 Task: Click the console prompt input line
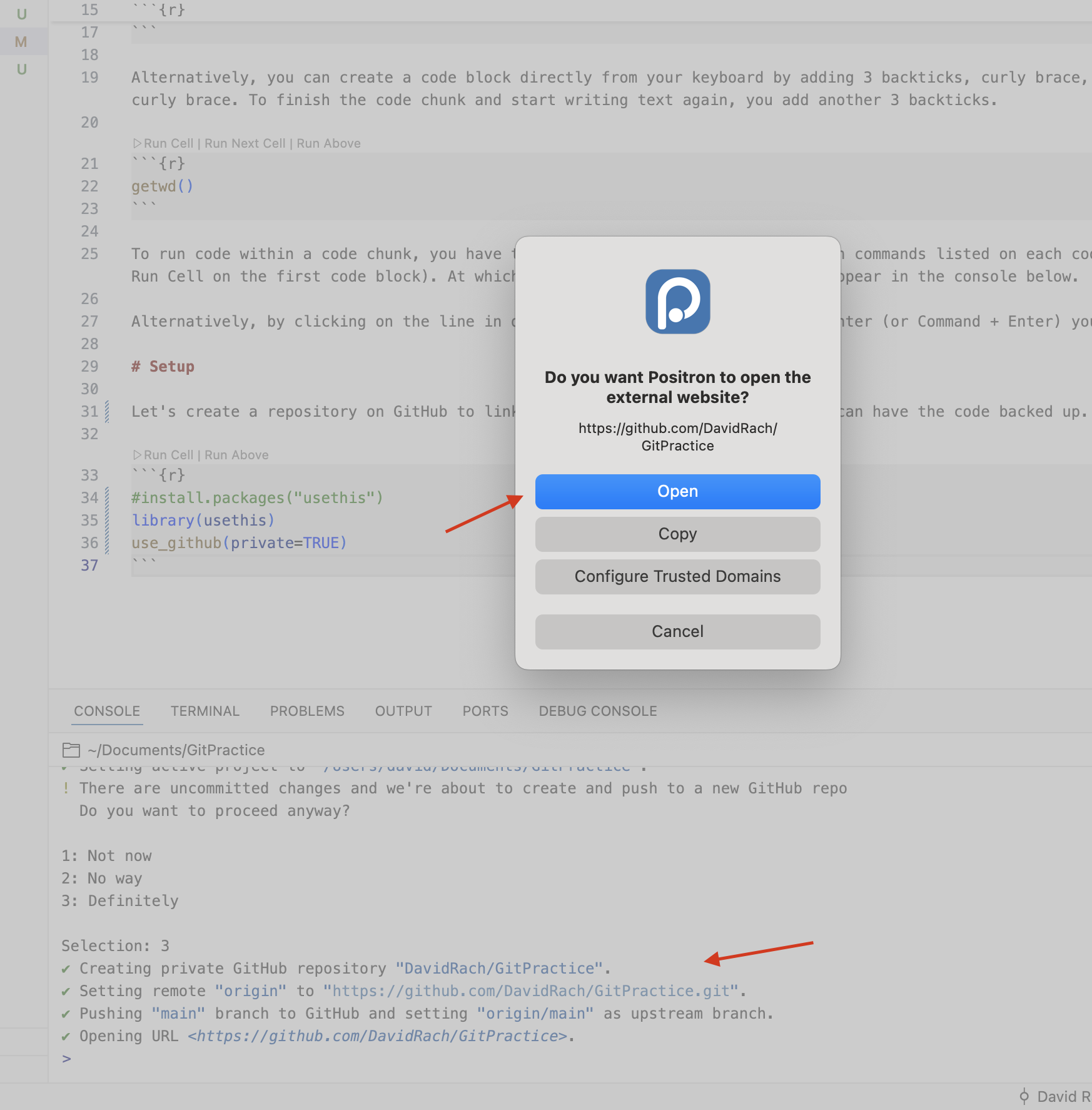pos(375,1059)
